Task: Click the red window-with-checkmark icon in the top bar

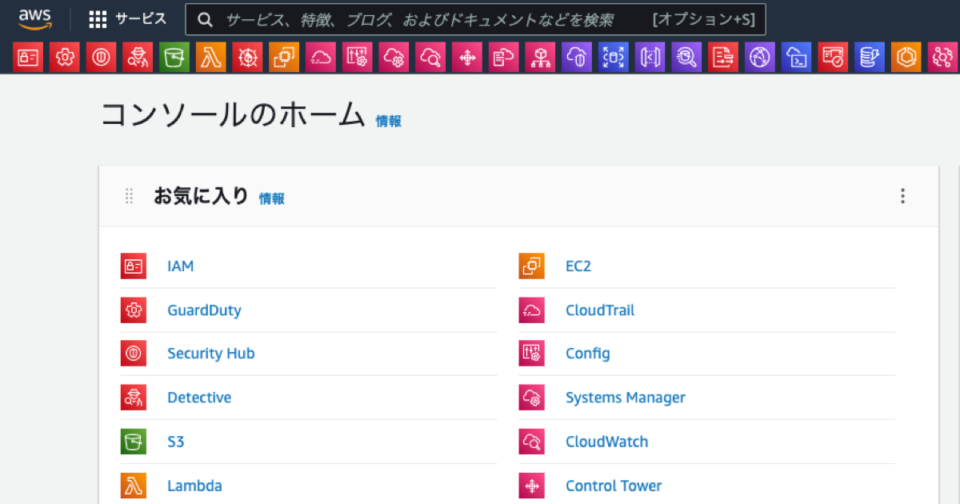Action: 833,58
